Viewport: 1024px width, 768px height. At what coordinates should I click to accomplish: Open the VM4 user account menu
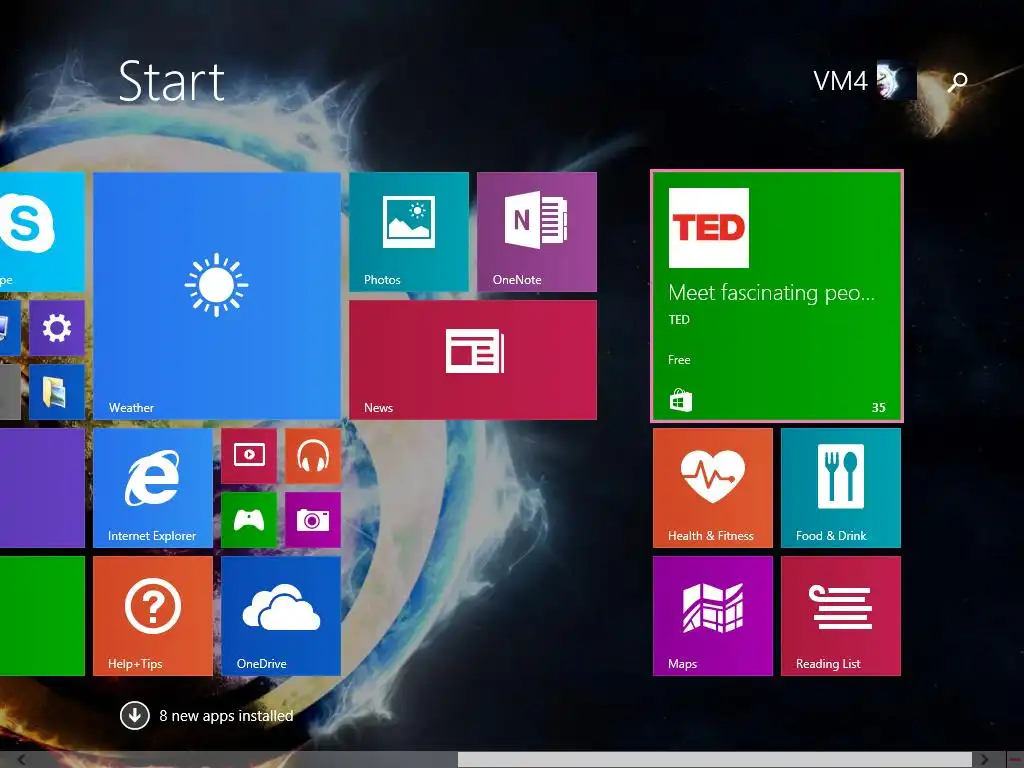(x=864, y=81)
